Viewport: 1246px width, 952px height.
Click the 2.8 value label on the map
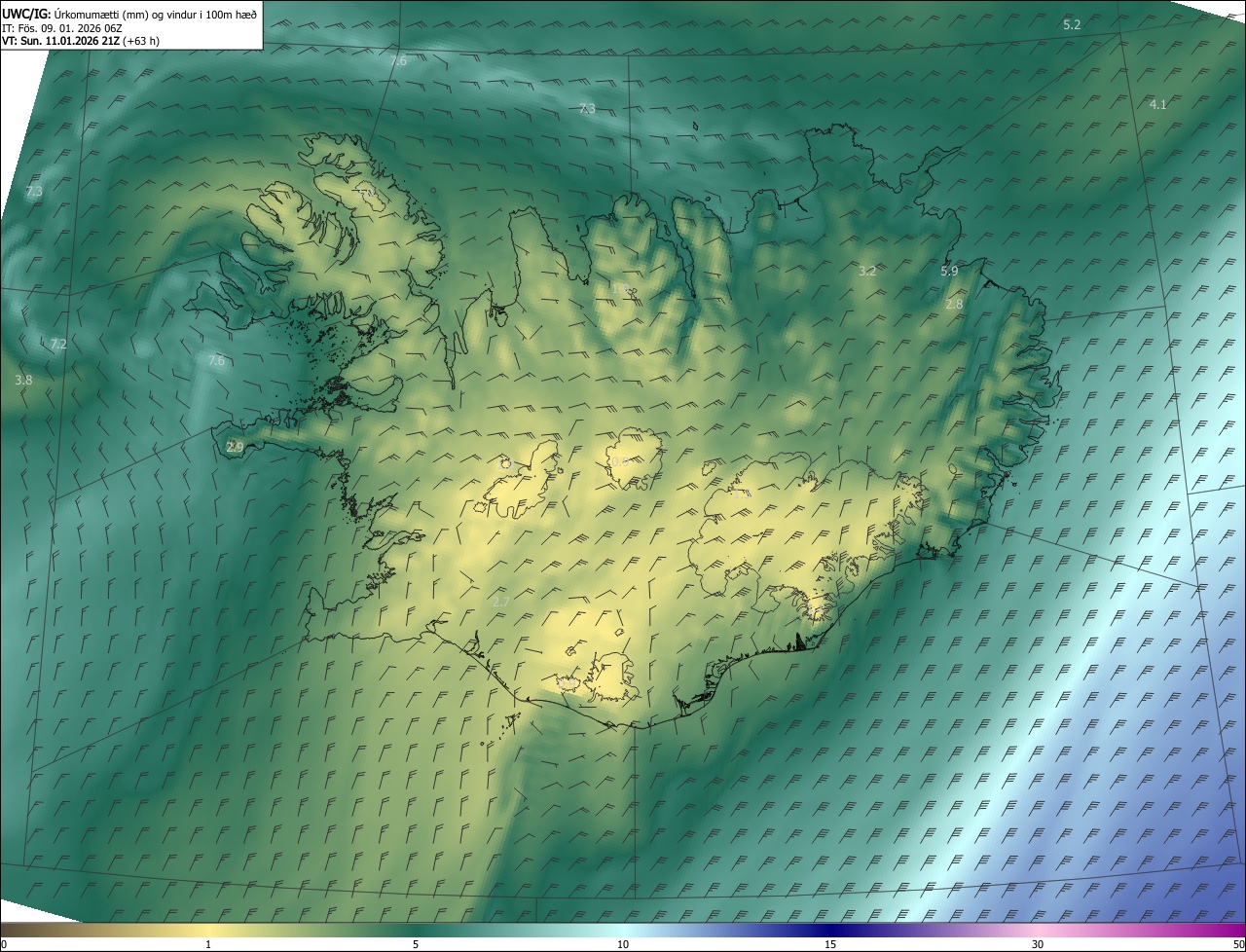coord(954,304)
